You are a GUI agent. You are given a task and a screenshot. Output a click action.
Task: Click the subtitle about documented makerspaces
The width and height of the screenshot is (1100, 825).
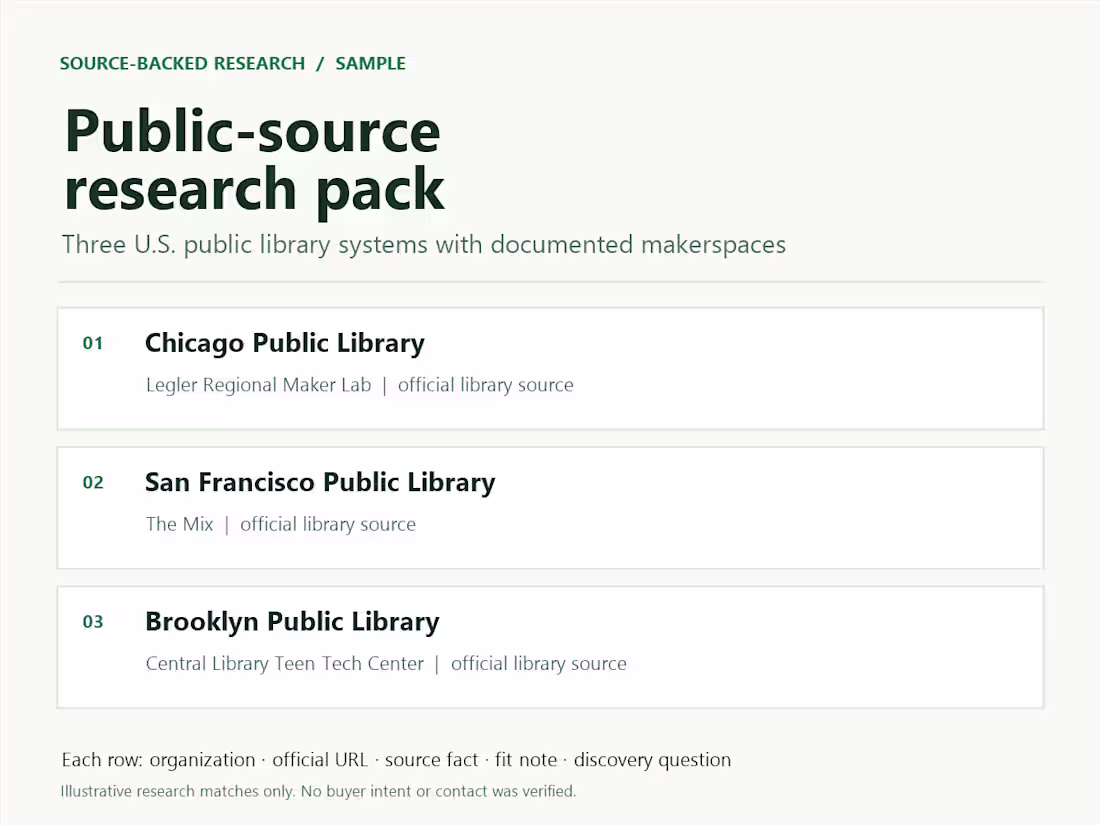[424, 245]
